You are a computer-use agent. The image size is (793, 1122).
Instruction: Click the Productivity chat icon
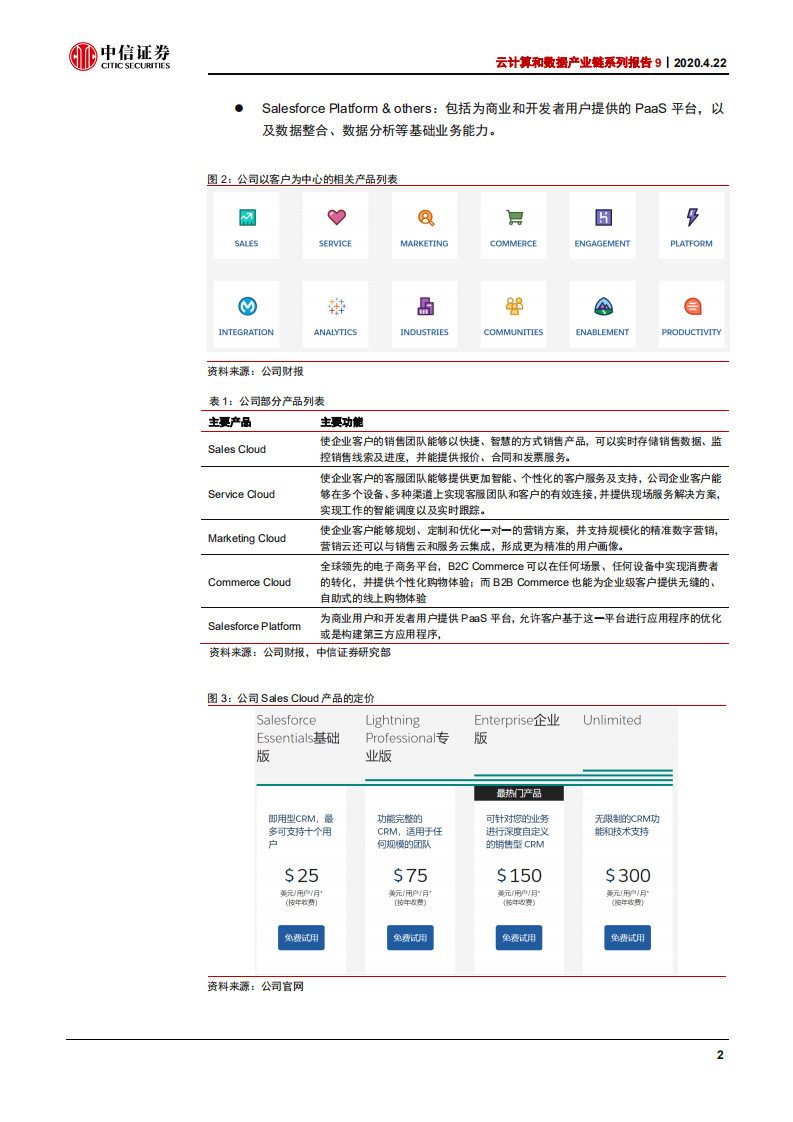(x=692, y=306)
